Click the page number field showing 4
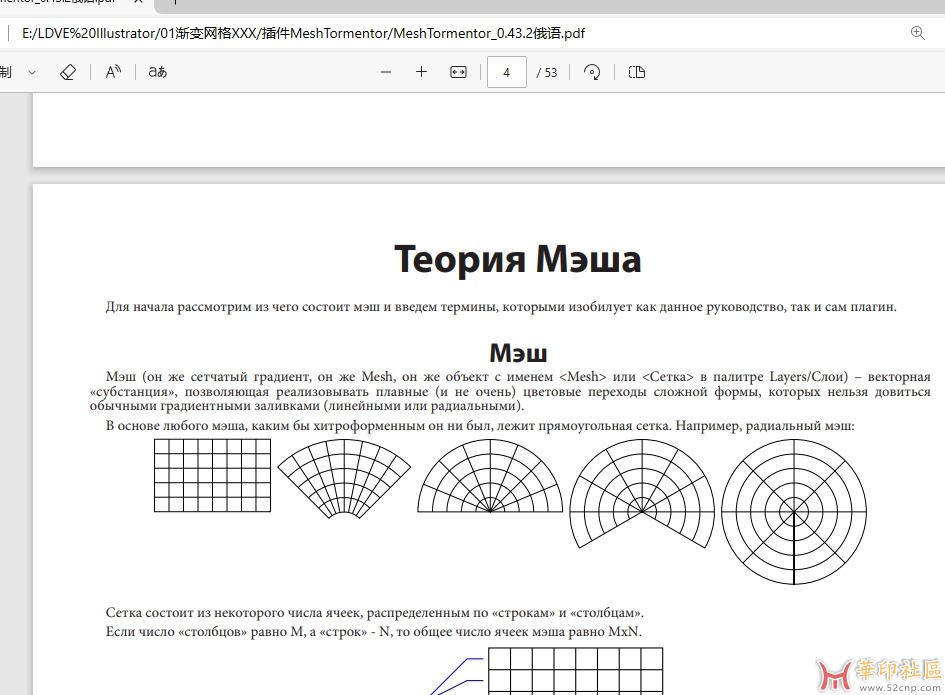The width and height of the screenshot is (945, 695). coord(506,72)
